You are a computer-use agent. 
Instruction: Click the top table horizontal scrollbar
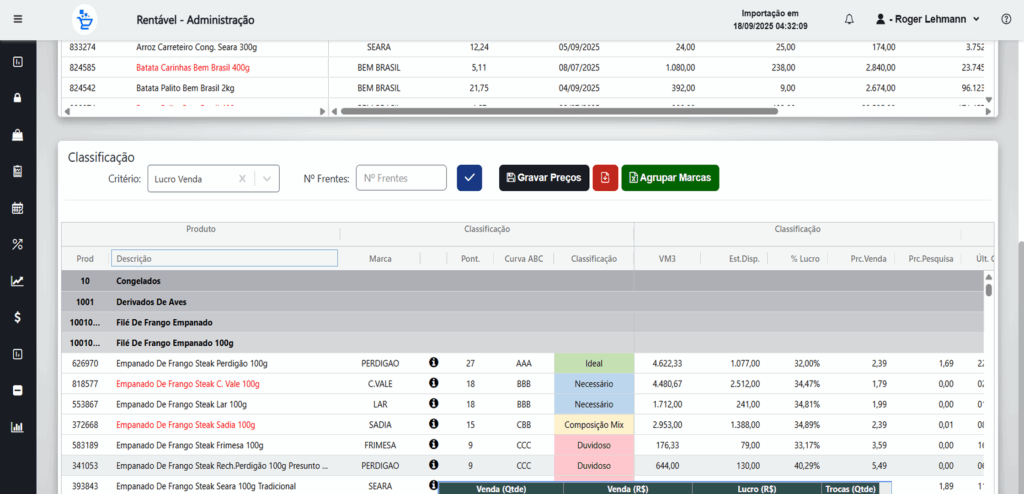point(558,111)
